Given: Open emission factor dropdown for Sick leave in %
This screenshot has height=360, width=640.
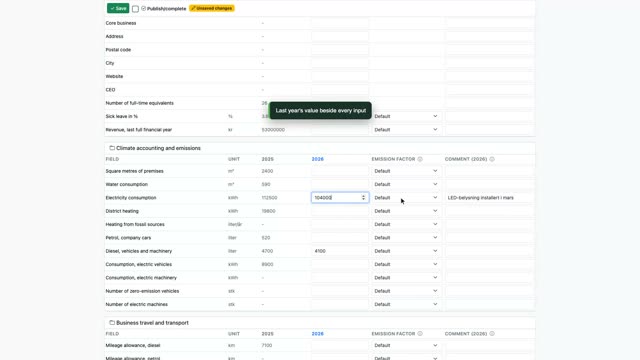Looking at the screenshot, I should (406, 116).
